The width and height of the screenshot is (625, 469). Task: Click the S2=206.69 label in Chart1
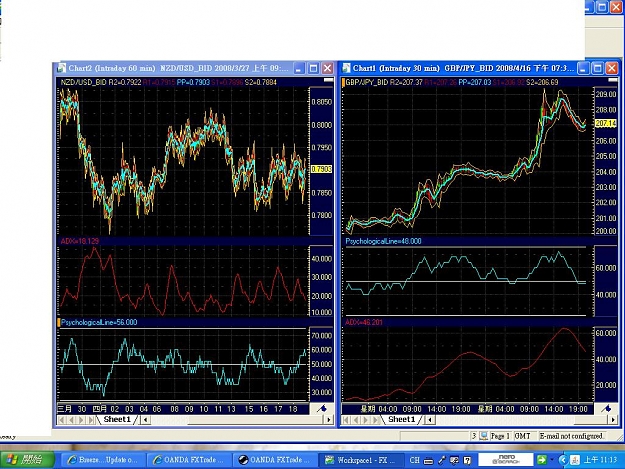click(x=542, y=82)
